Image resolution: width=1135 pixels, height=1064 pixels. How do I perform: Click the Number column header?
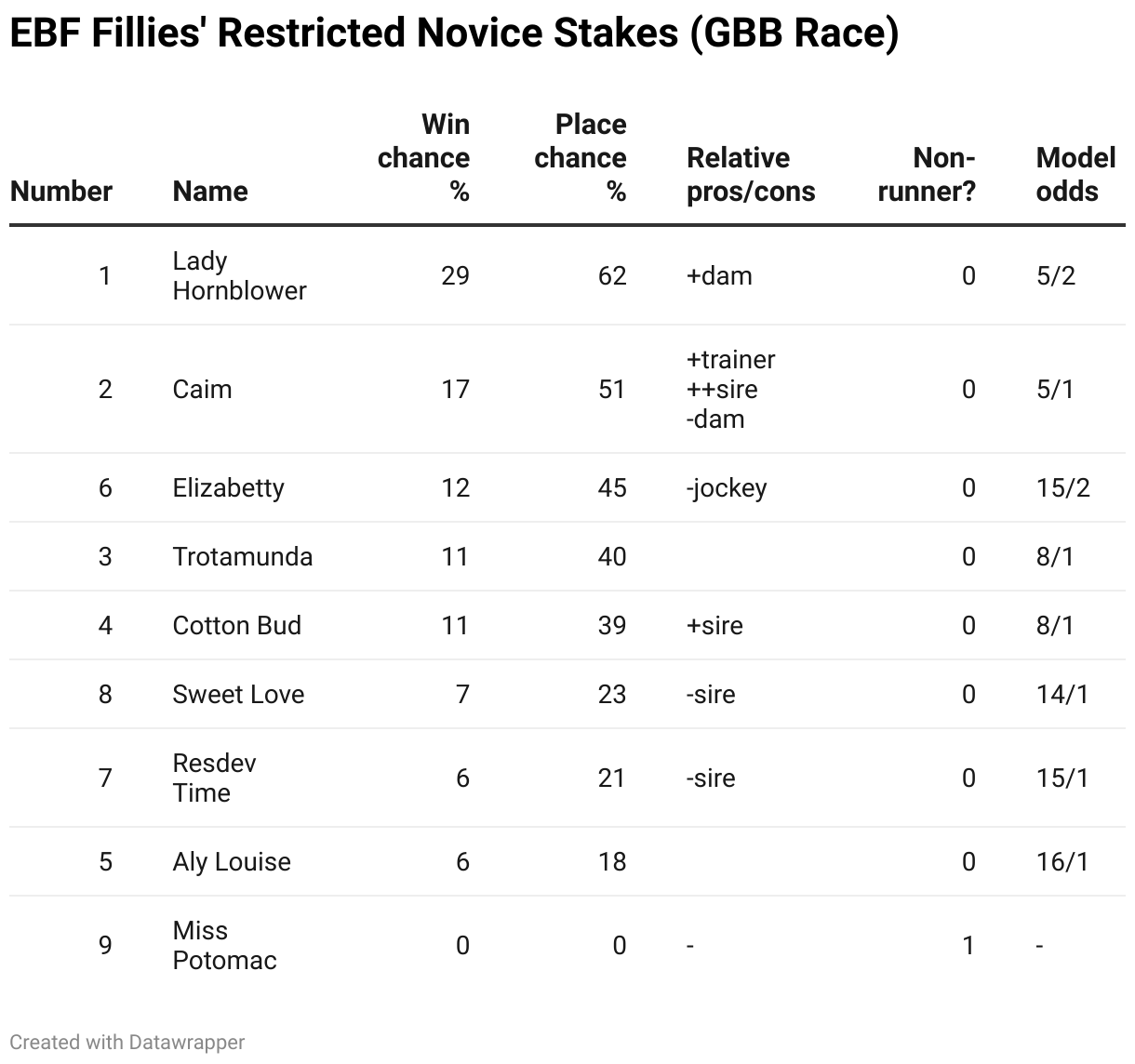click(61, 192)
